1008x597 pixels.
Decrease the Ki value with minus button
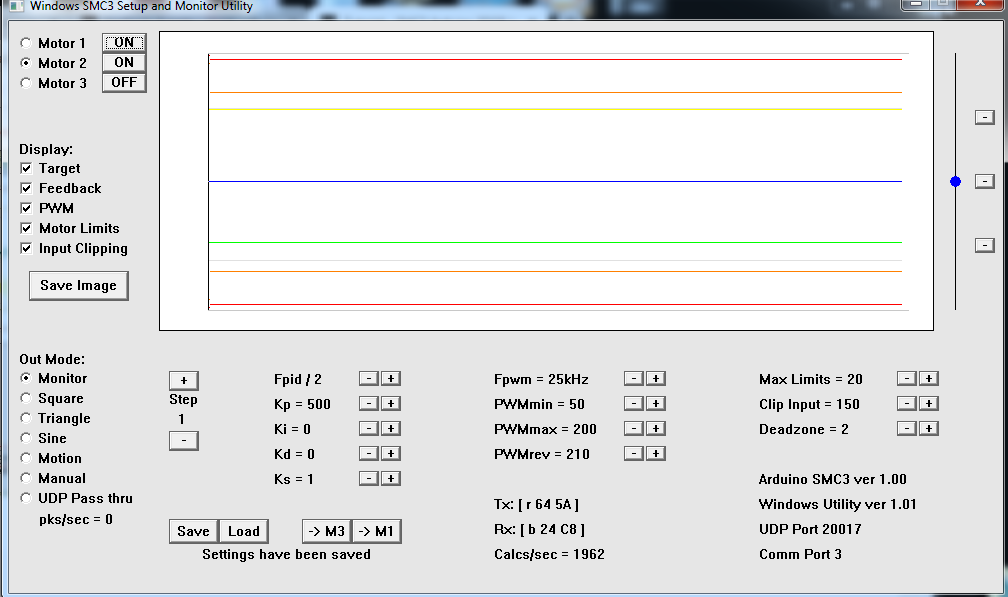pyautogui.click(x=368, y=429)
